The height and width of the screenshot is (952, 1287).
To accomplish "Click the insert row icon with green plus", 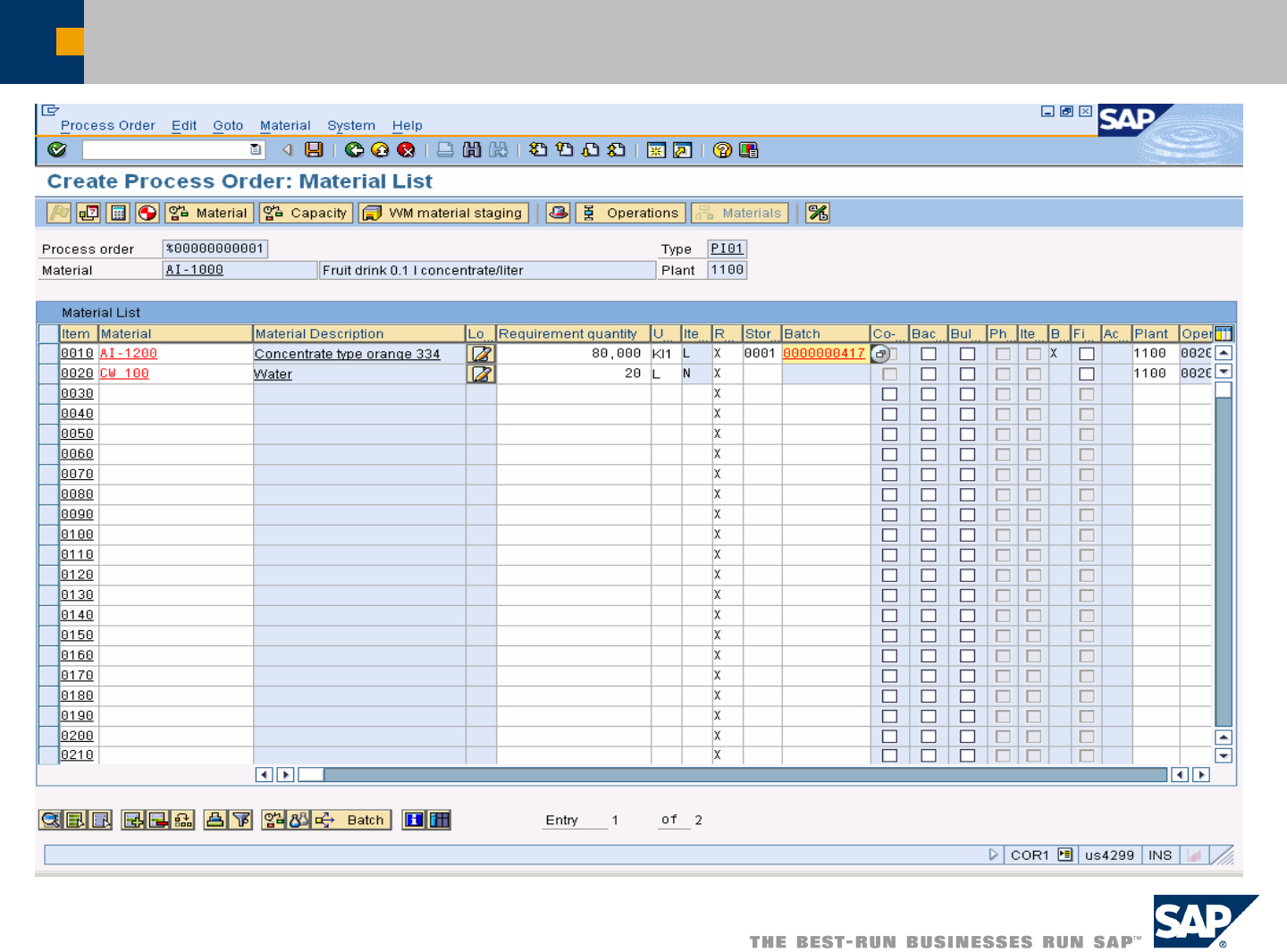I will [x=133, y=820].
